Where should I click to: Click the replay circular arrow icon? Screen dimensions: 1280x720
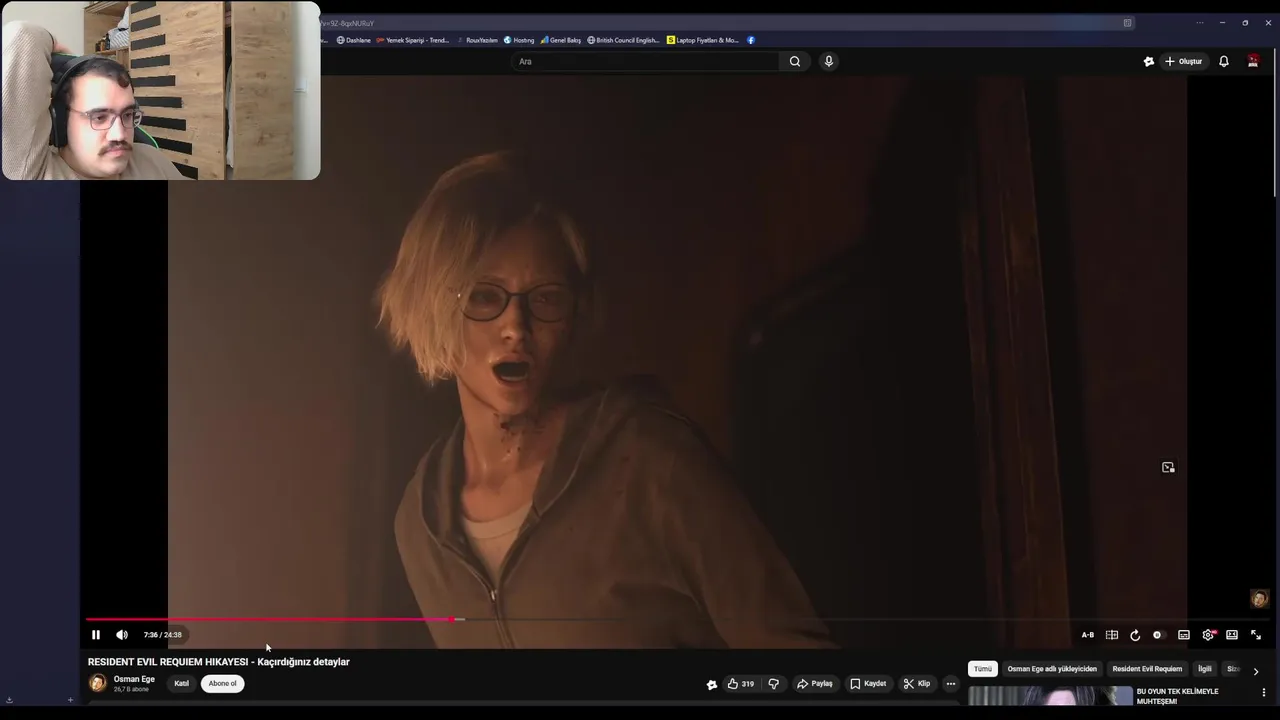pyautogui.click(x=1135, y=635)
